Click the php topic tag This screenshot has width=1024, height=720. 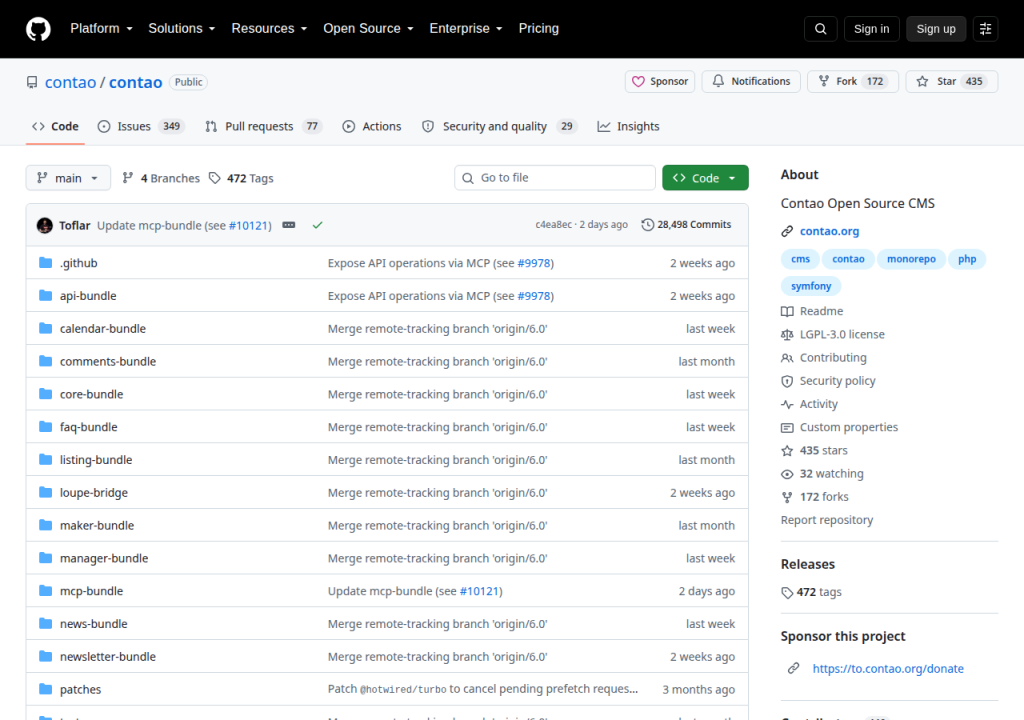(x=967, y=259)
